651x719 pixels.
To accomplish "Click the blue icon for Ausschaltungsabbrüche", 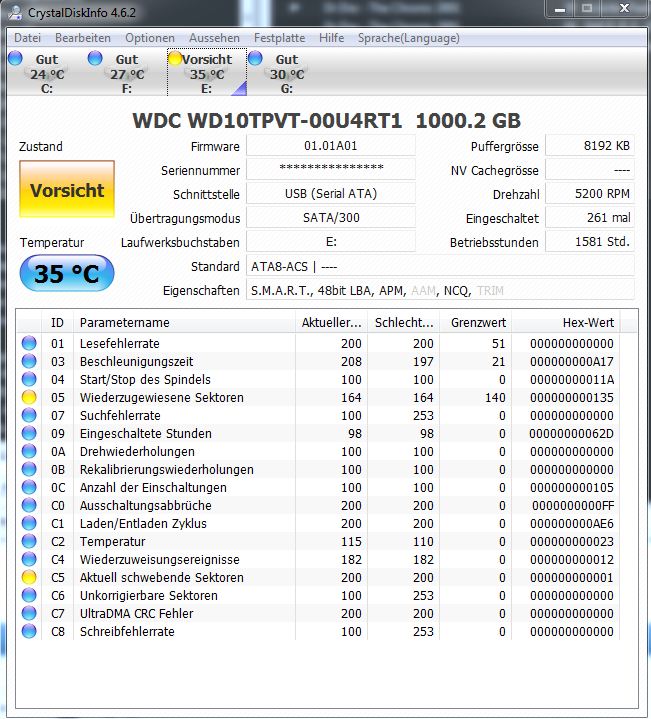I will [x=29, y=505].
